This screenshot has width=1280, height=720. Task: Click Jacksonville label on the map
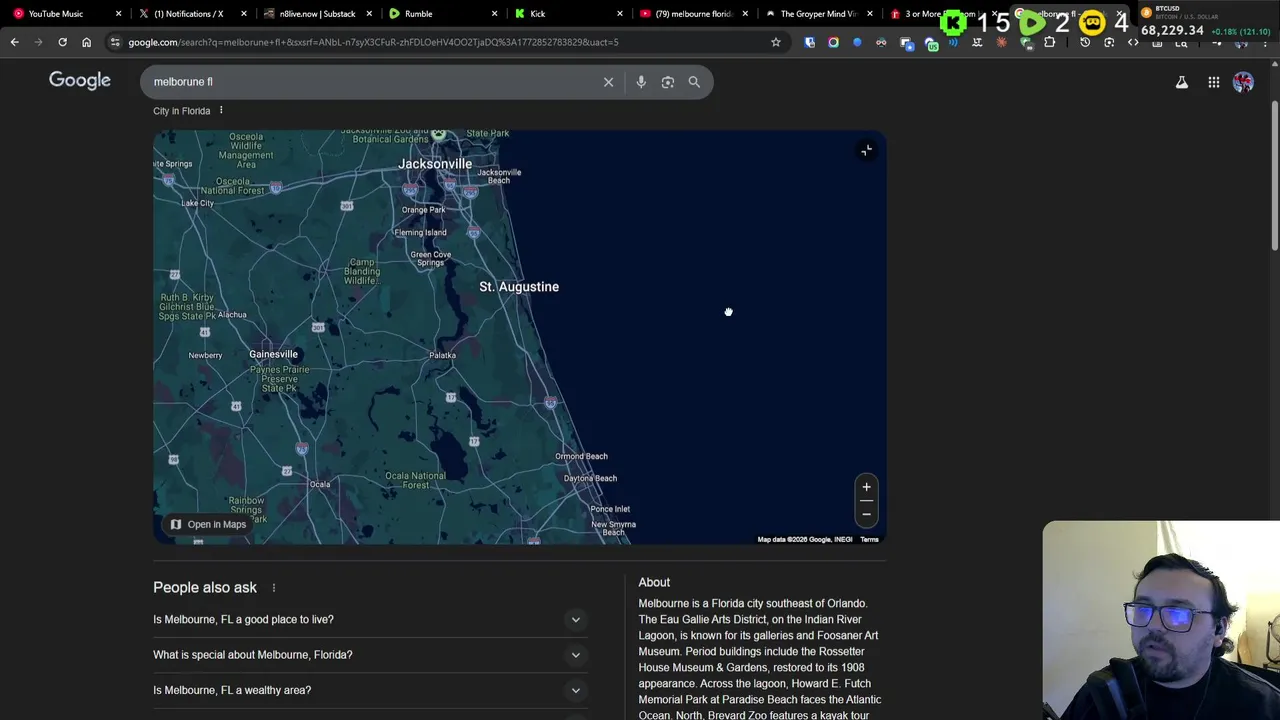coord(435,164)
